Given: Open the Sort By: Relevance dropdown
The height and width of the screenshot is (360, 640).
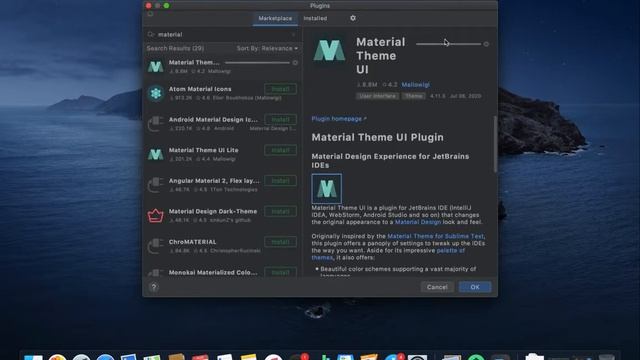Looking at the screenshot, I should click(267, 48).
